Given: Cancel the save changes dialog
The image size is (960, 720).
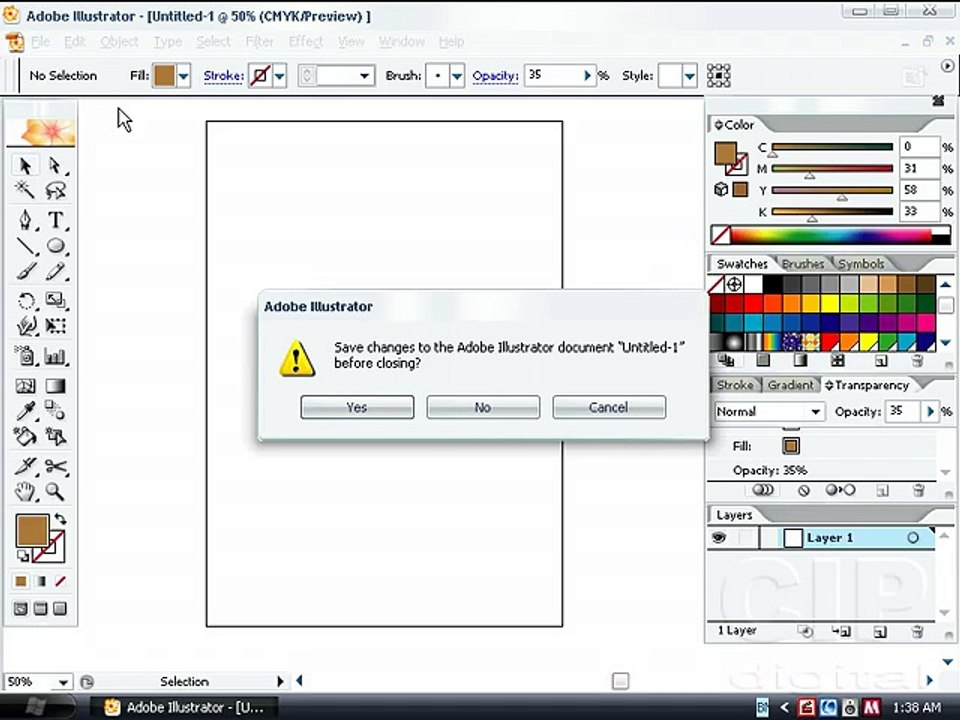Looking at the screenshot, I should click(609, 407).
